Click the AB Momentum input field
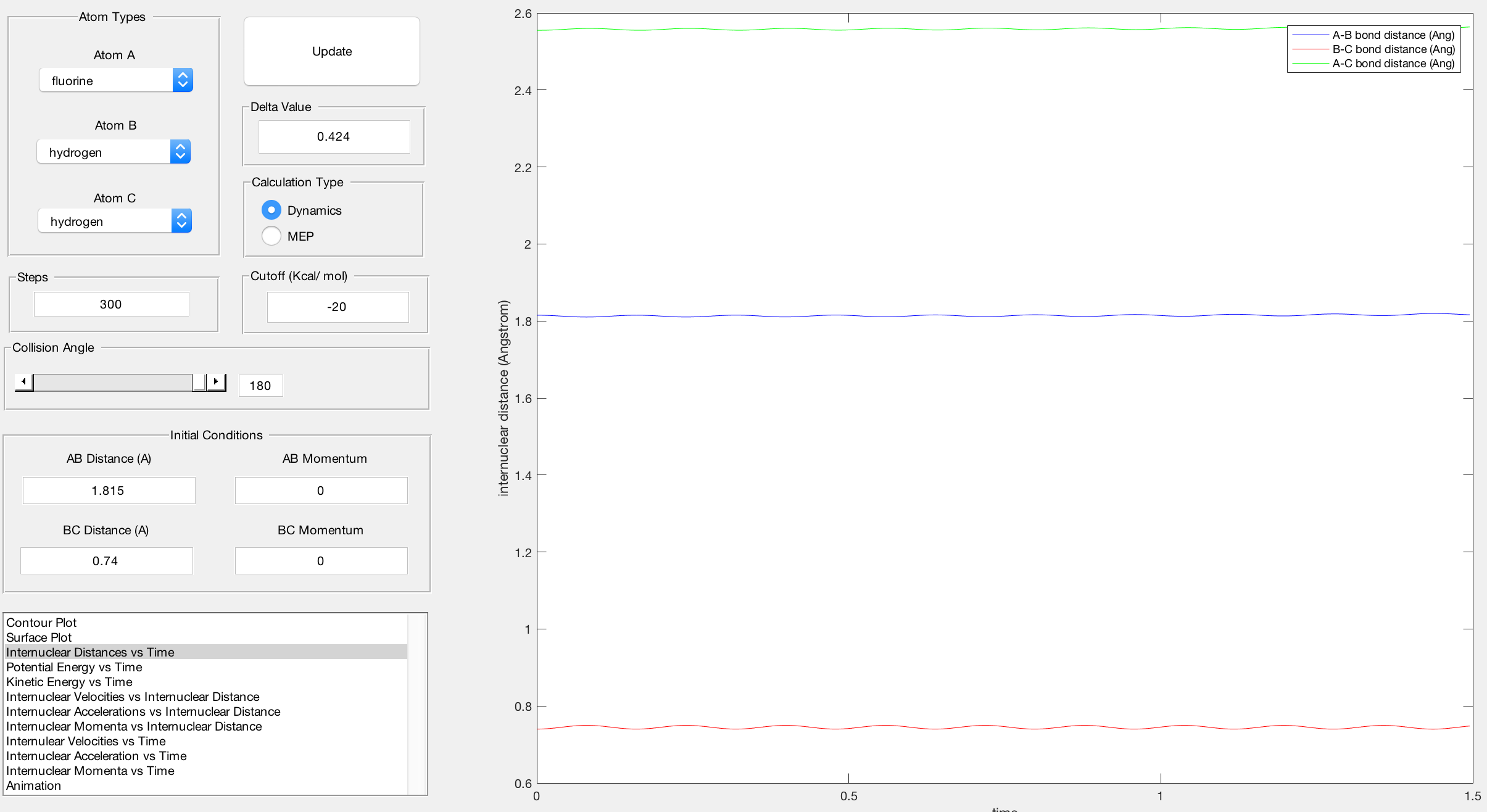 (321, 491)
